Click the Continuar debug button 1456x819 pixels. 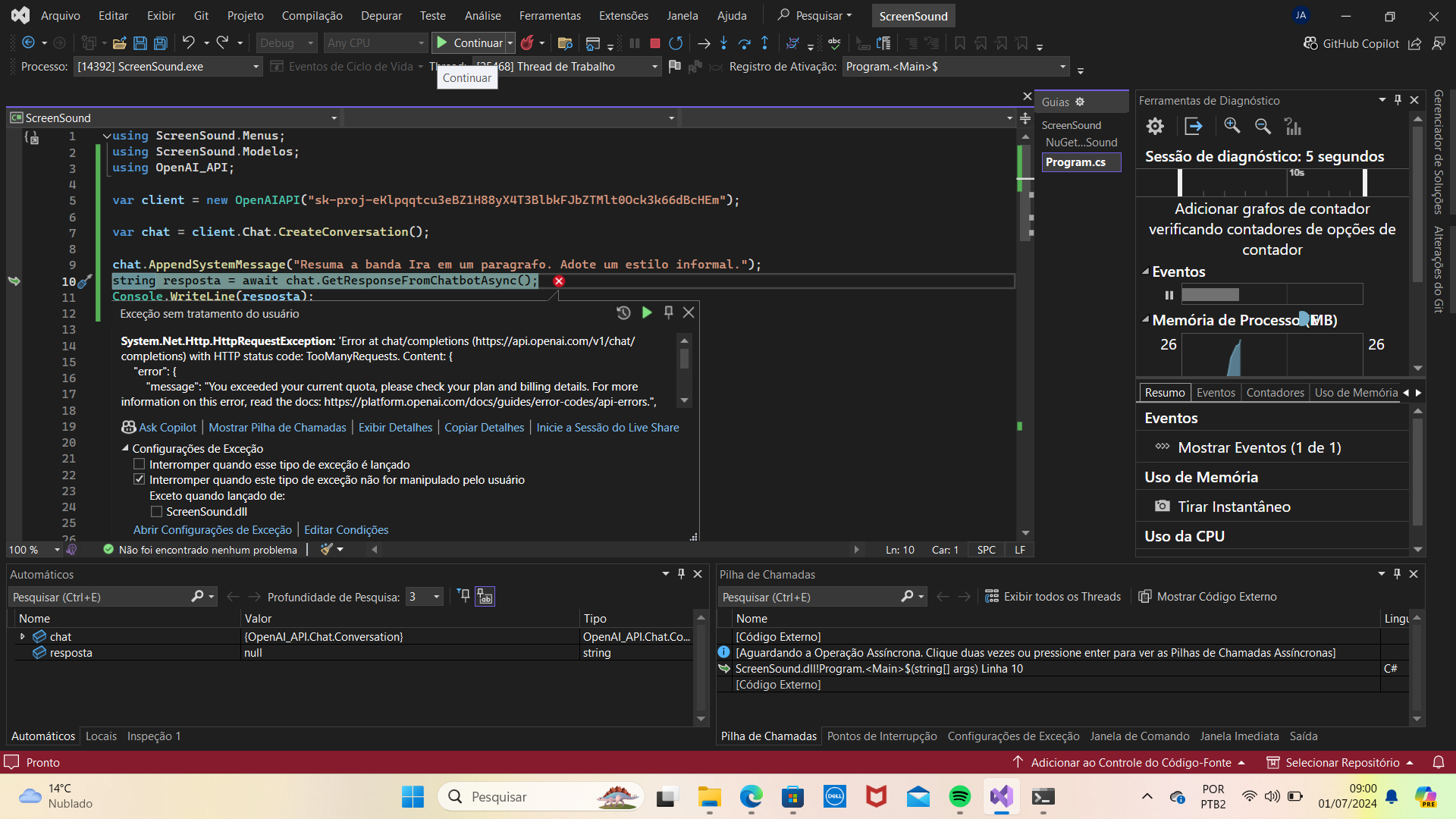[470, 43]
